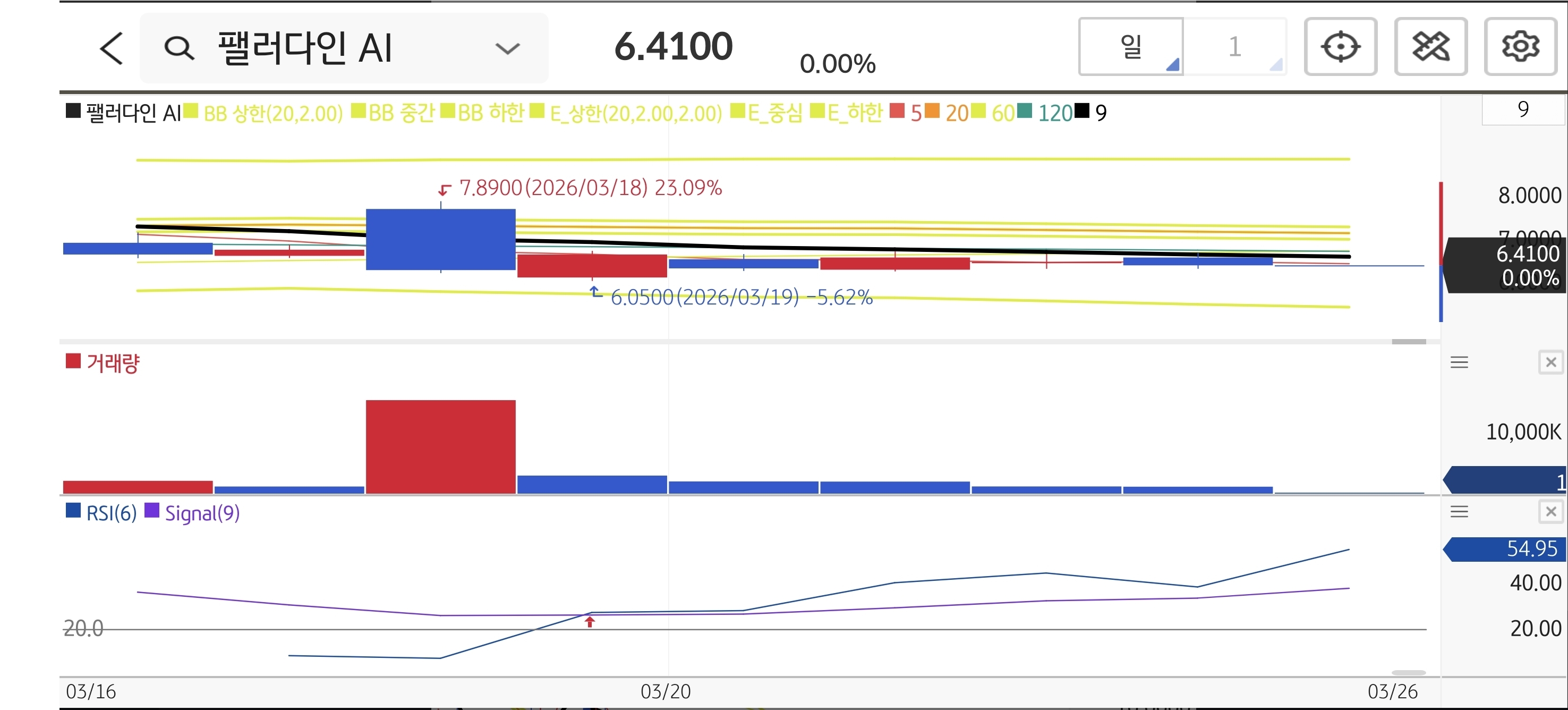Image resolution: width=1568 pixels, height=710 pixels.
Task: Open RSI panel menu lines icon
Action: point(1459,511)
